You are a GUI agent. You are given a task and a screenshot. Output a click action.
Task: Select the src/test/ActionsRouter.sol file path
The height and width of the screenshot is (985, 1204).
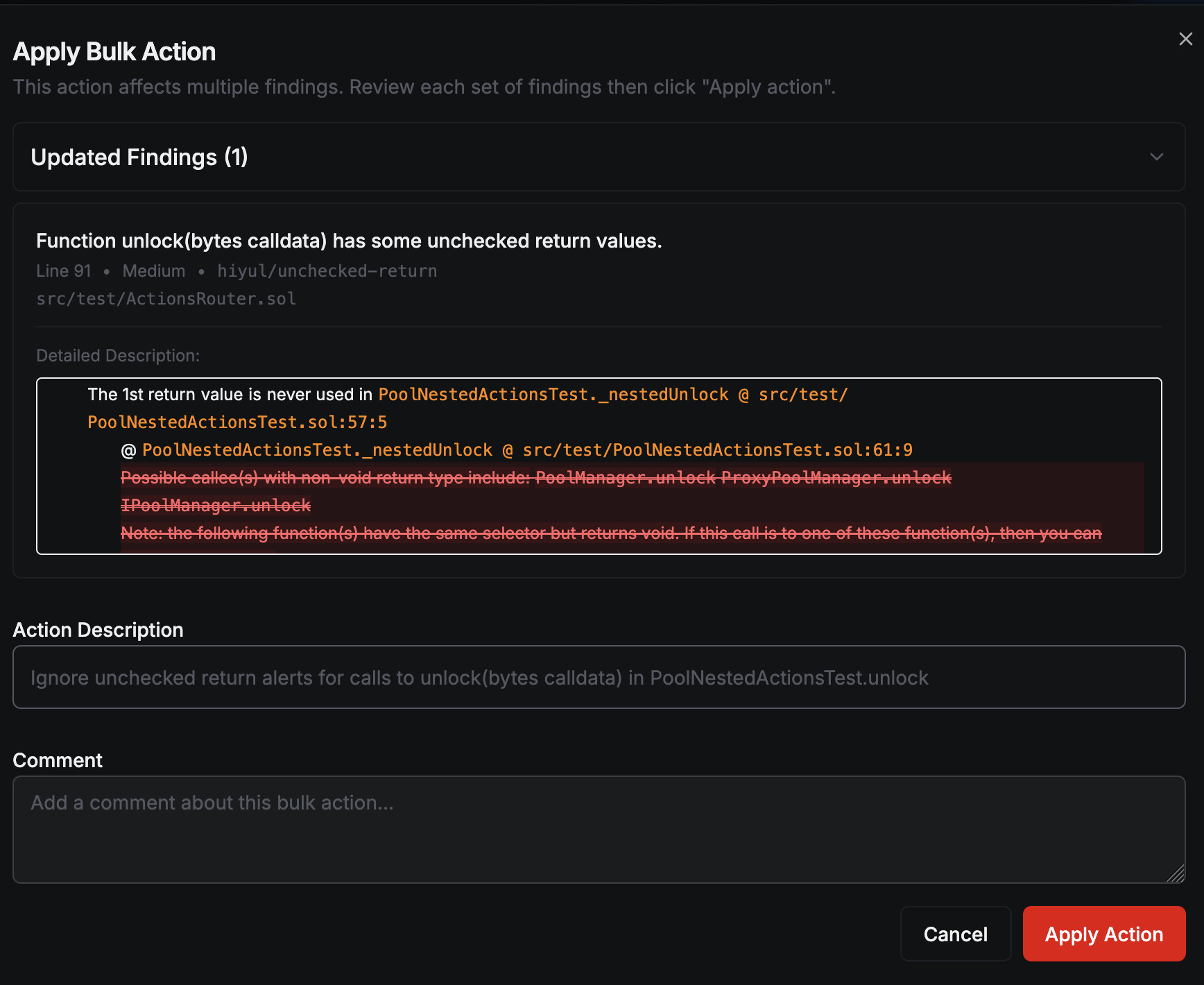[166, 298]
